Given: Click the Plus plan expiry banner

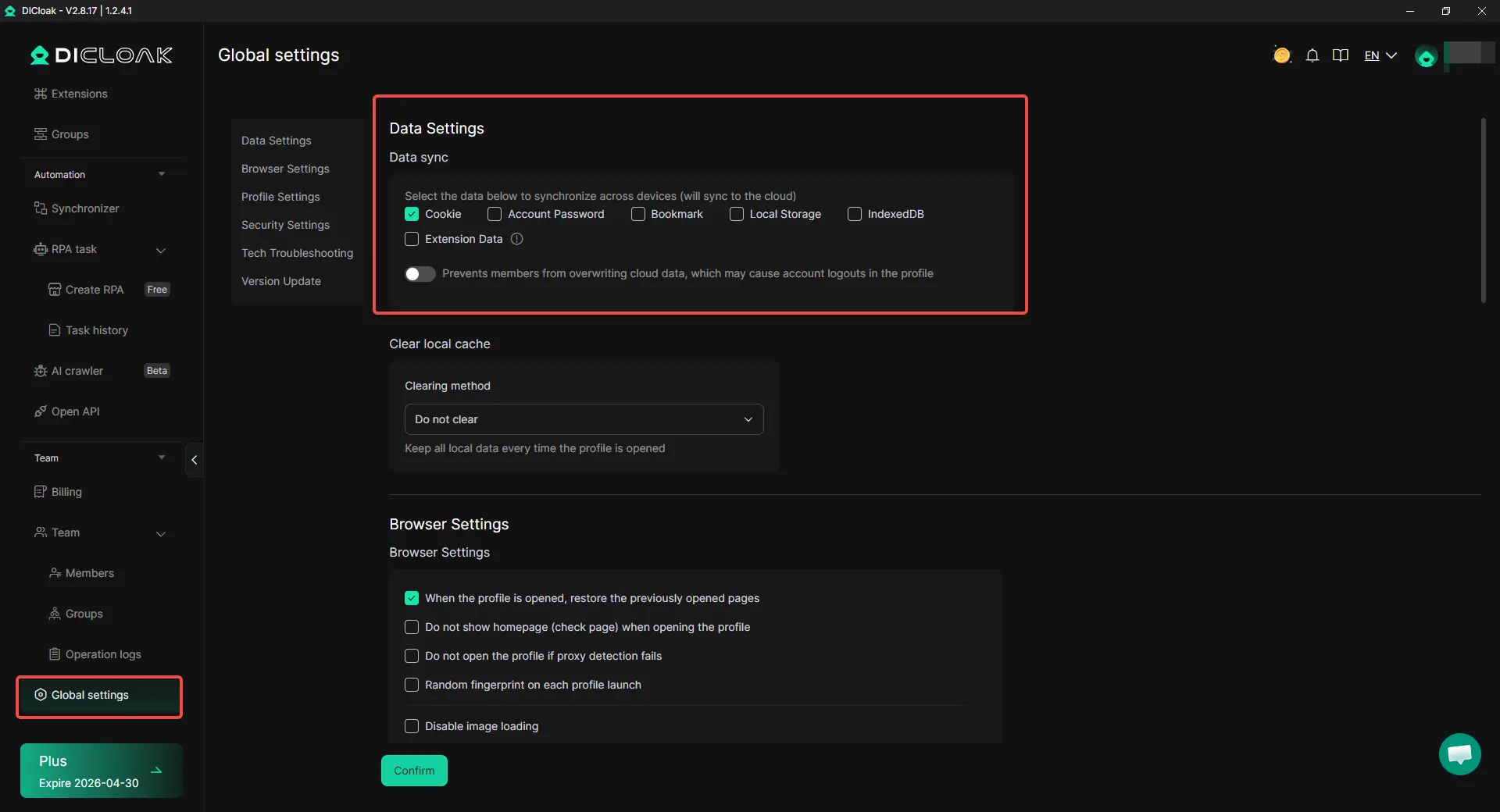Looking at the screenshot, I should tap(101, 771).
